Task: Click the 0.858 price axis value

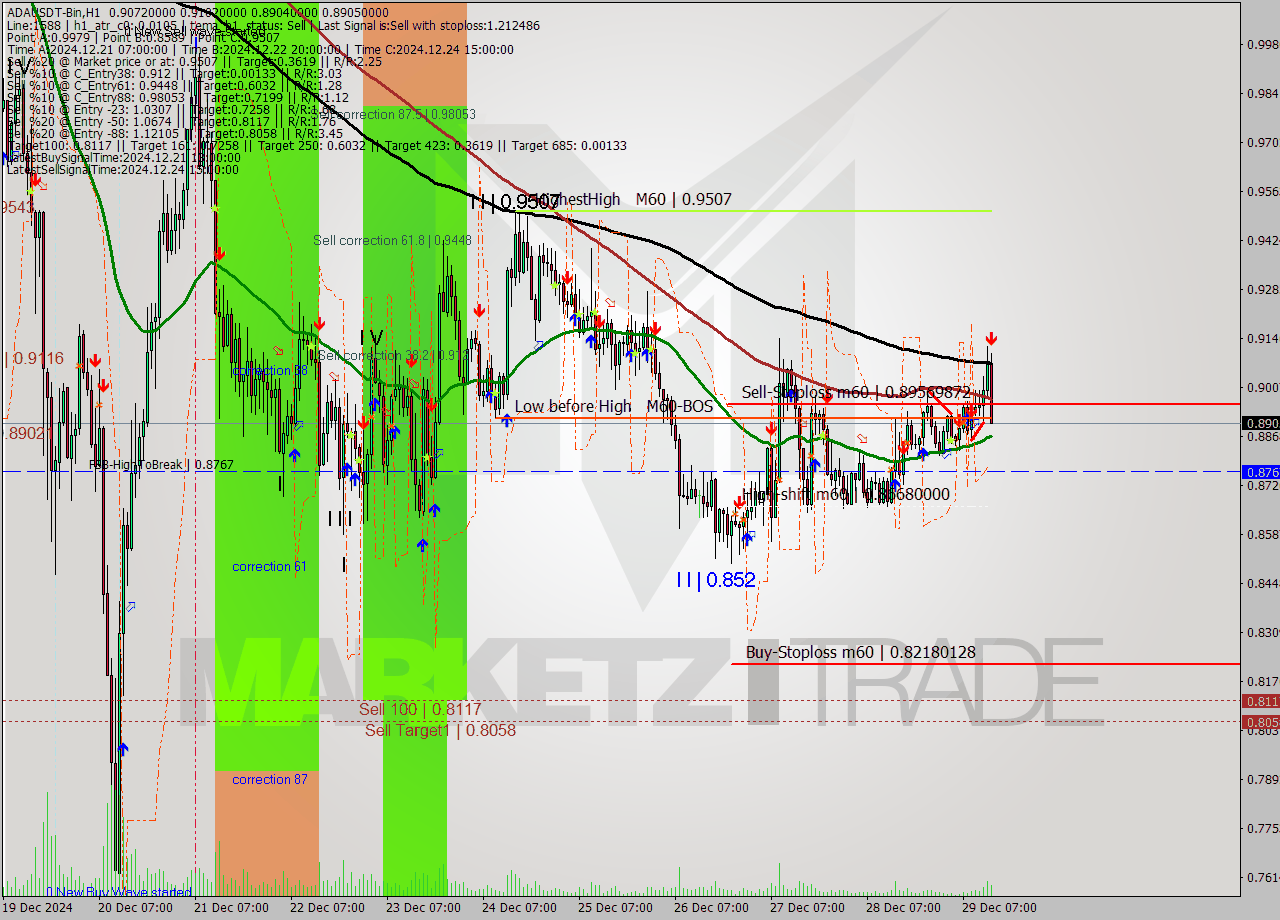Action: (1262, 534)
